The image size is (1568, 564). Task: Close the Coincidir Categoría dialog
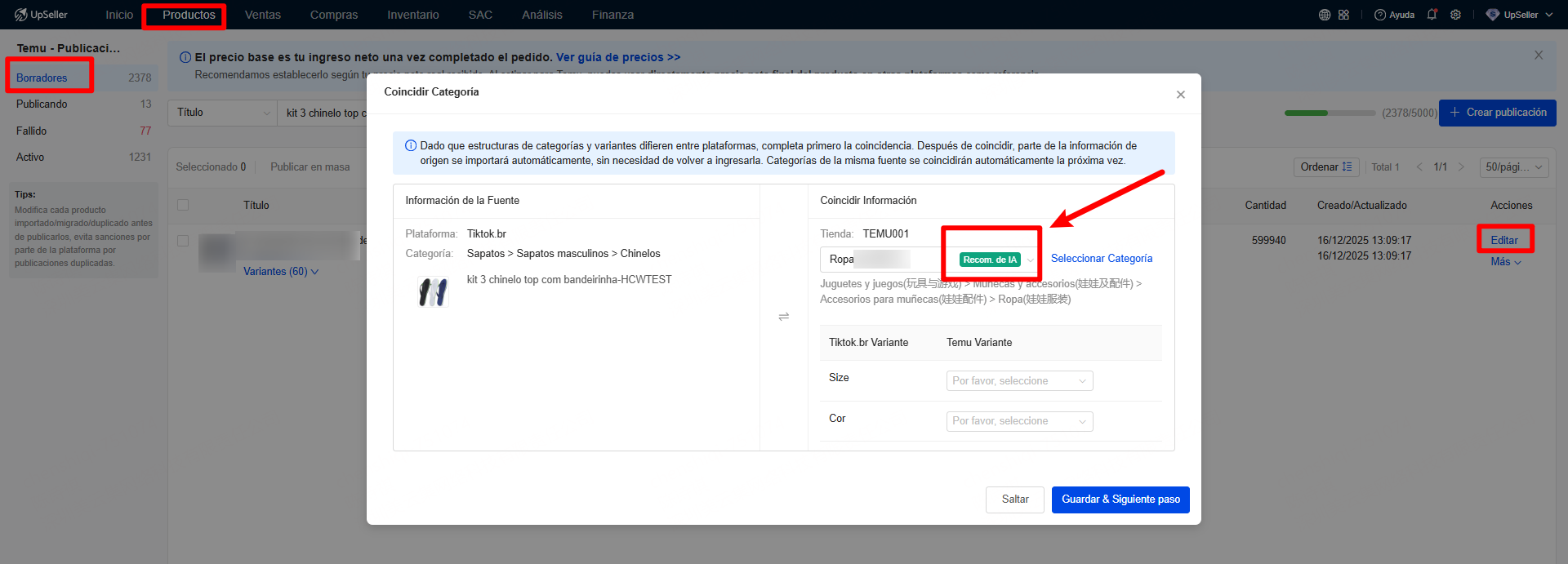click(x=1180, y=95)
